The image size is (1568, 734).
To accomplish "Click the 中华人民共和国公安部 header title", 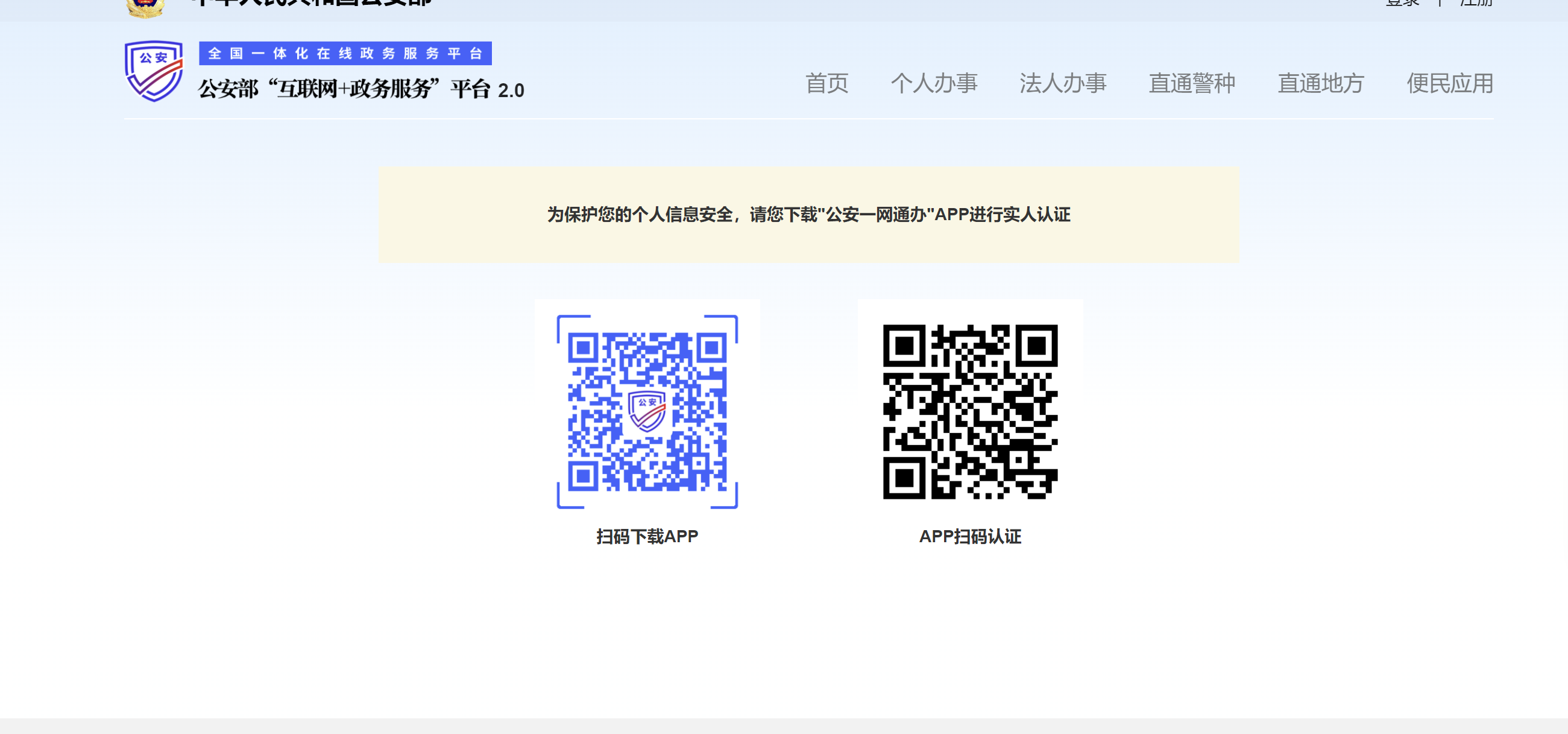I will pyautogui.click(x=311, y=4).
